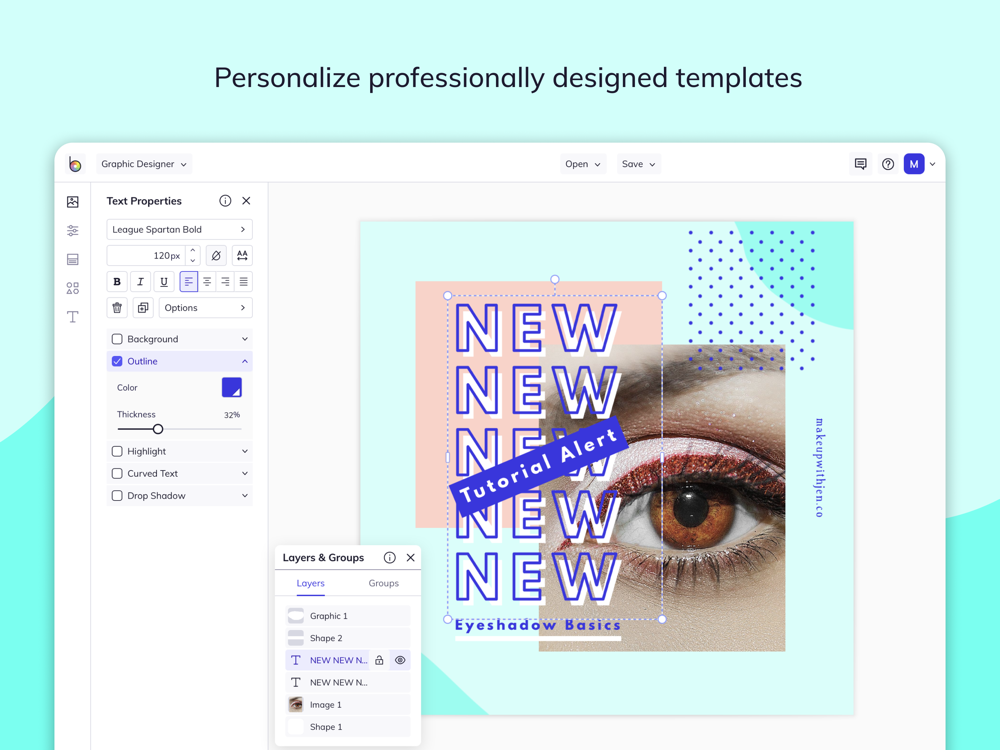The image size is (1000, 750).
Task: Click the M user avatar
Action: click(x=914, y=164)
